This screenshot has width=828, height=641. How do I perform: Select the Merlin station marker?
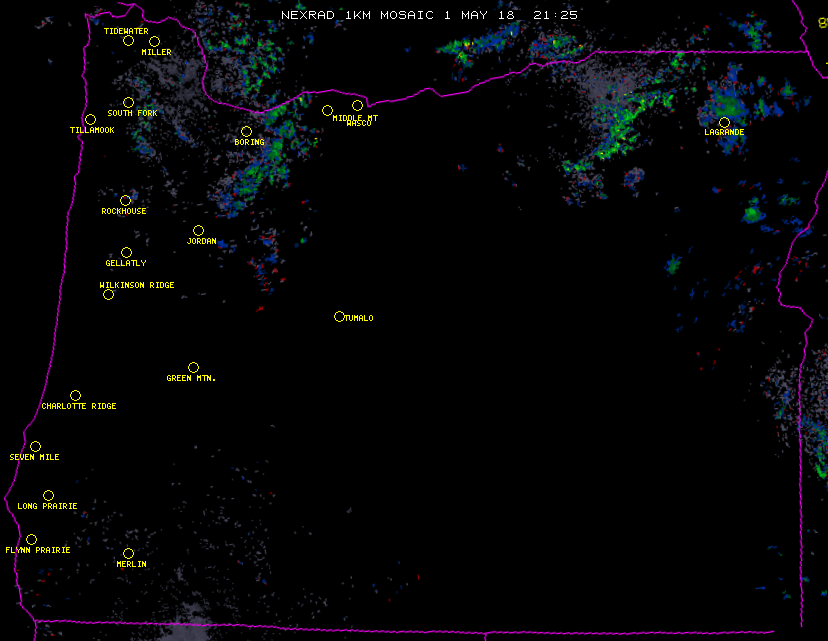click(128, 553)
